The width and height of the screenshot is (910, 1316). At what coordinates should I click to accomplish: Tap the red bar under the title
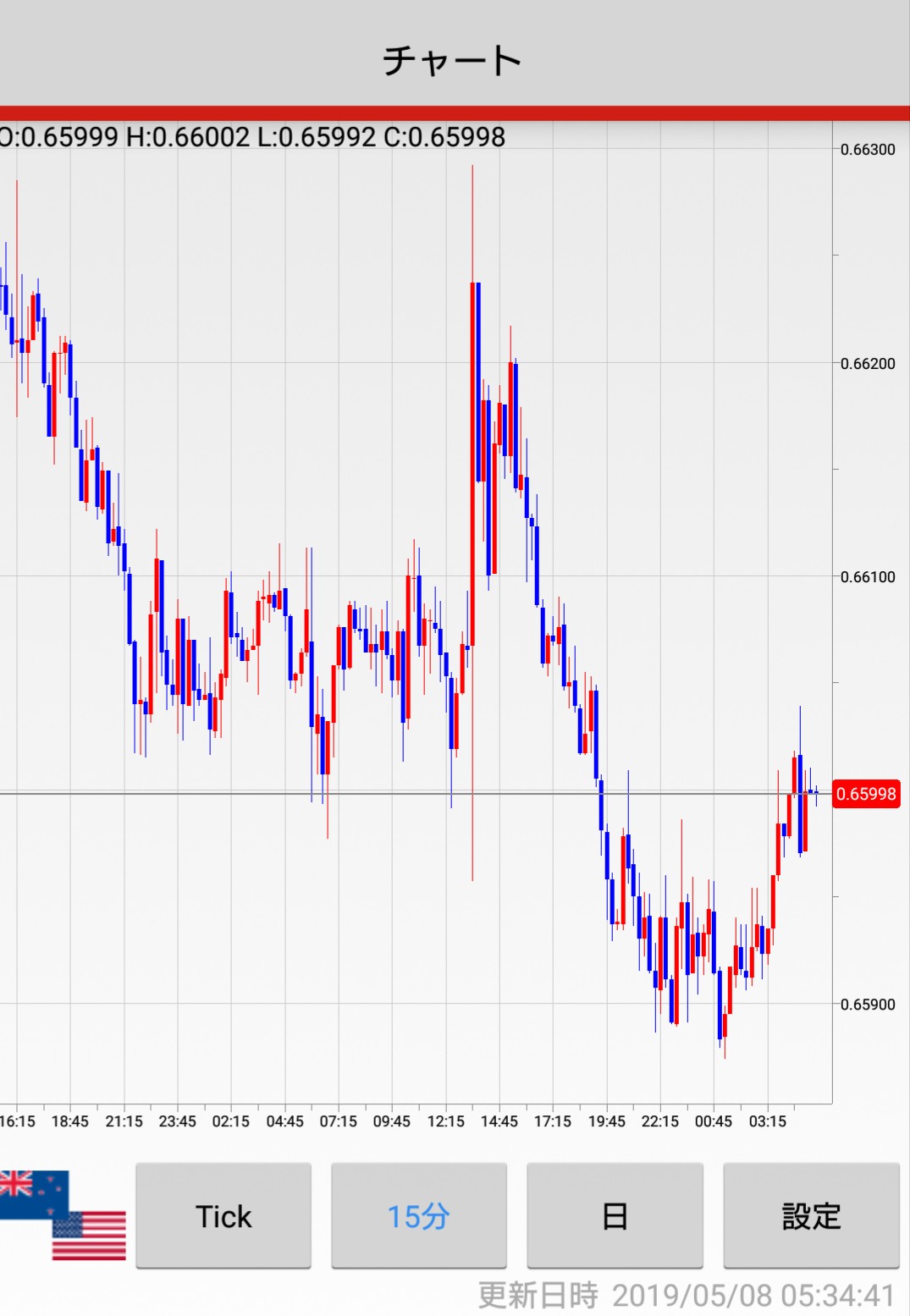tap(455, 113)
